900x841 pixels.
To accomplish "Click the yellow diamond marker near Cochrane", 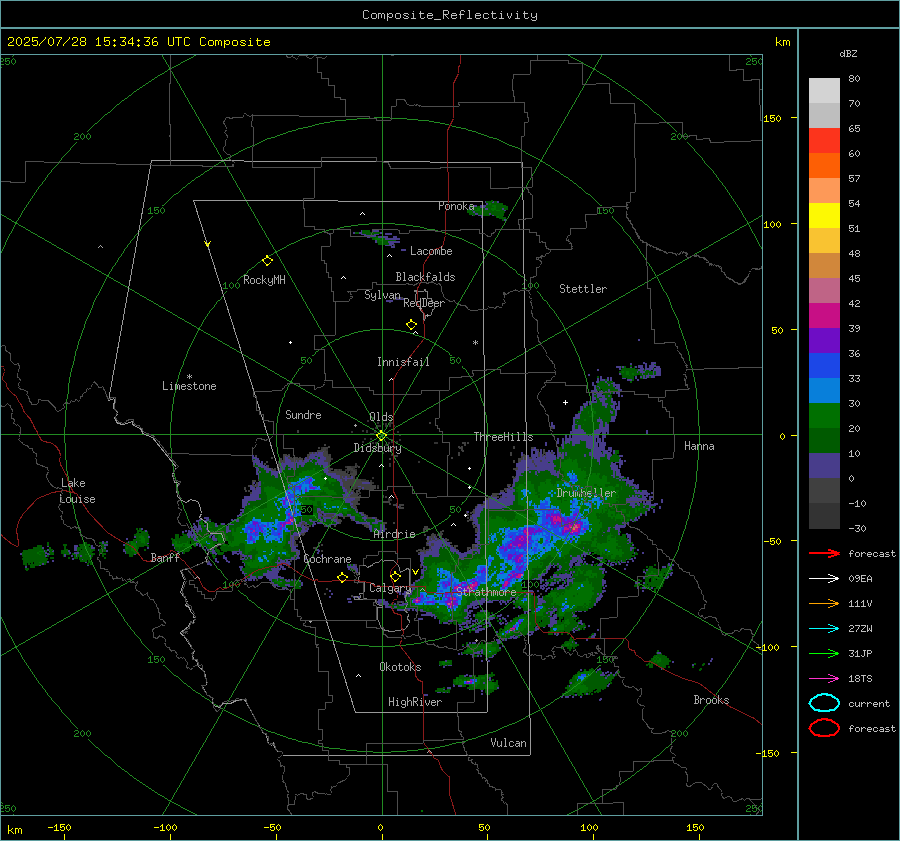I will 342,577.
